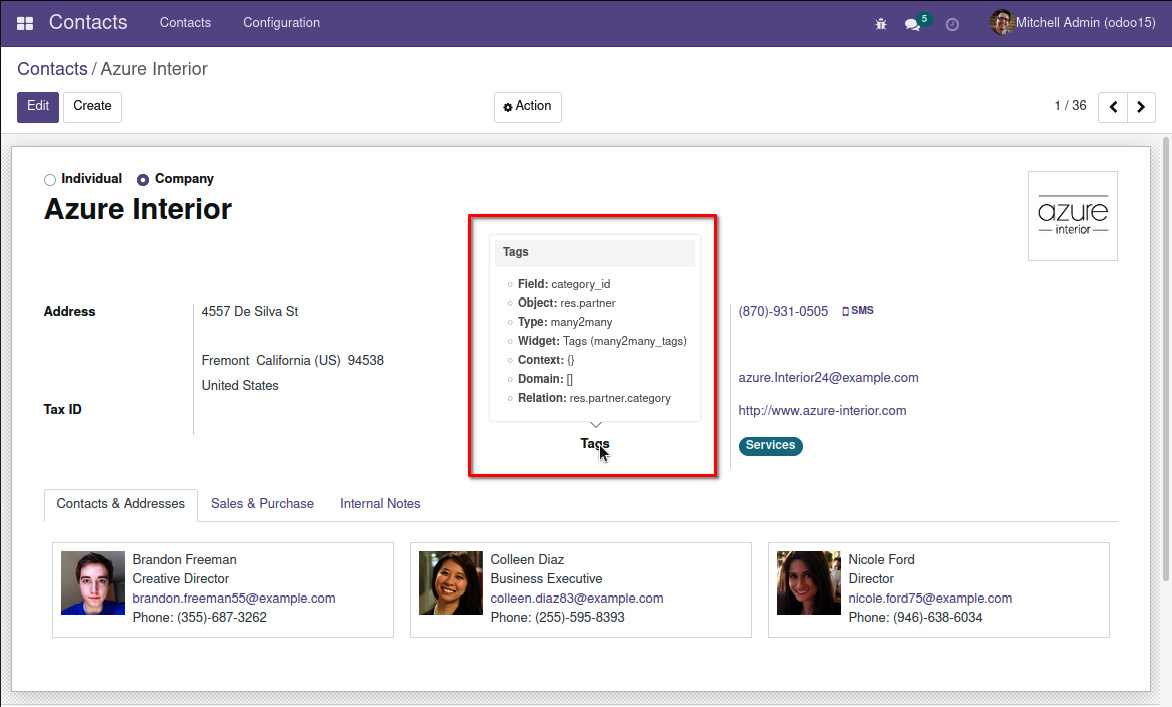This screenshot has height=707, width=1172.
Task: Click phone number (870)-931-0505
Action: point(783,312)
